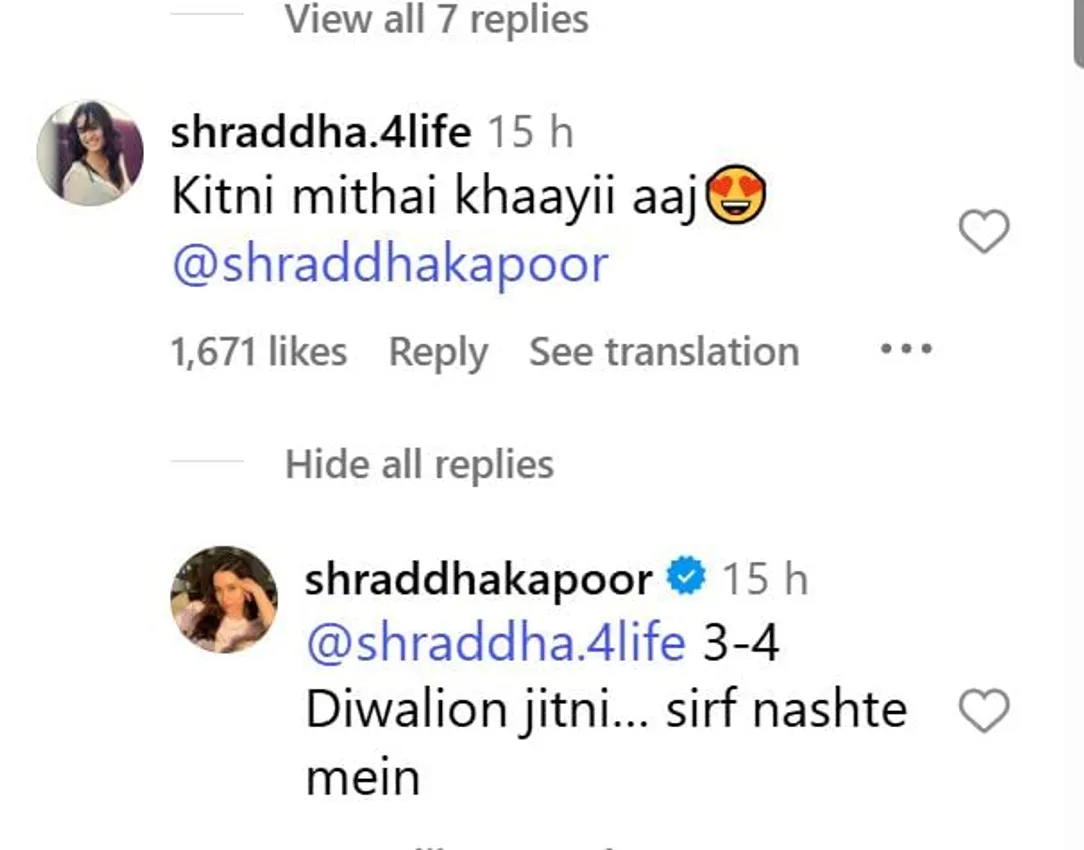Open the shraddhakapoor username in the reply
This screenshot has width=1084, height=850.
click(478, 578)
